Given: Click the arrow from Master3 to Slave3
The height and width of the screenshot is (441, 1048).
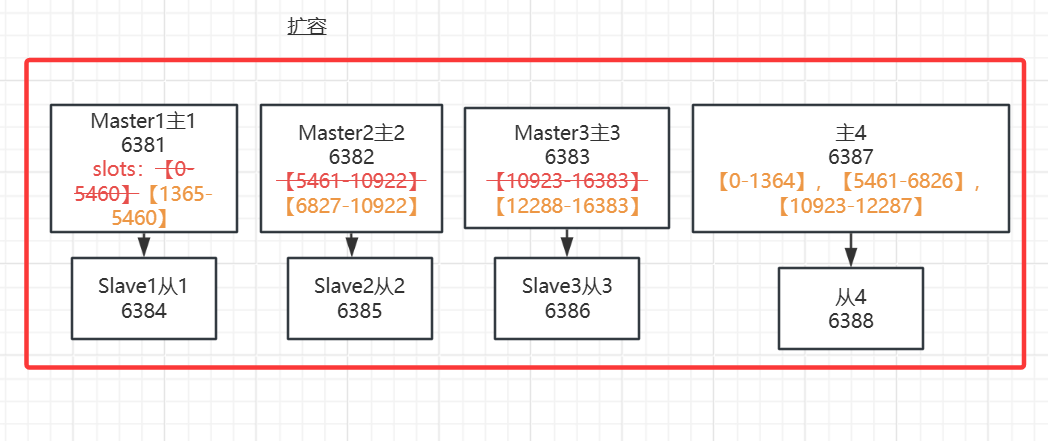Looking at the screenshot, I should [x=567, y=245].
